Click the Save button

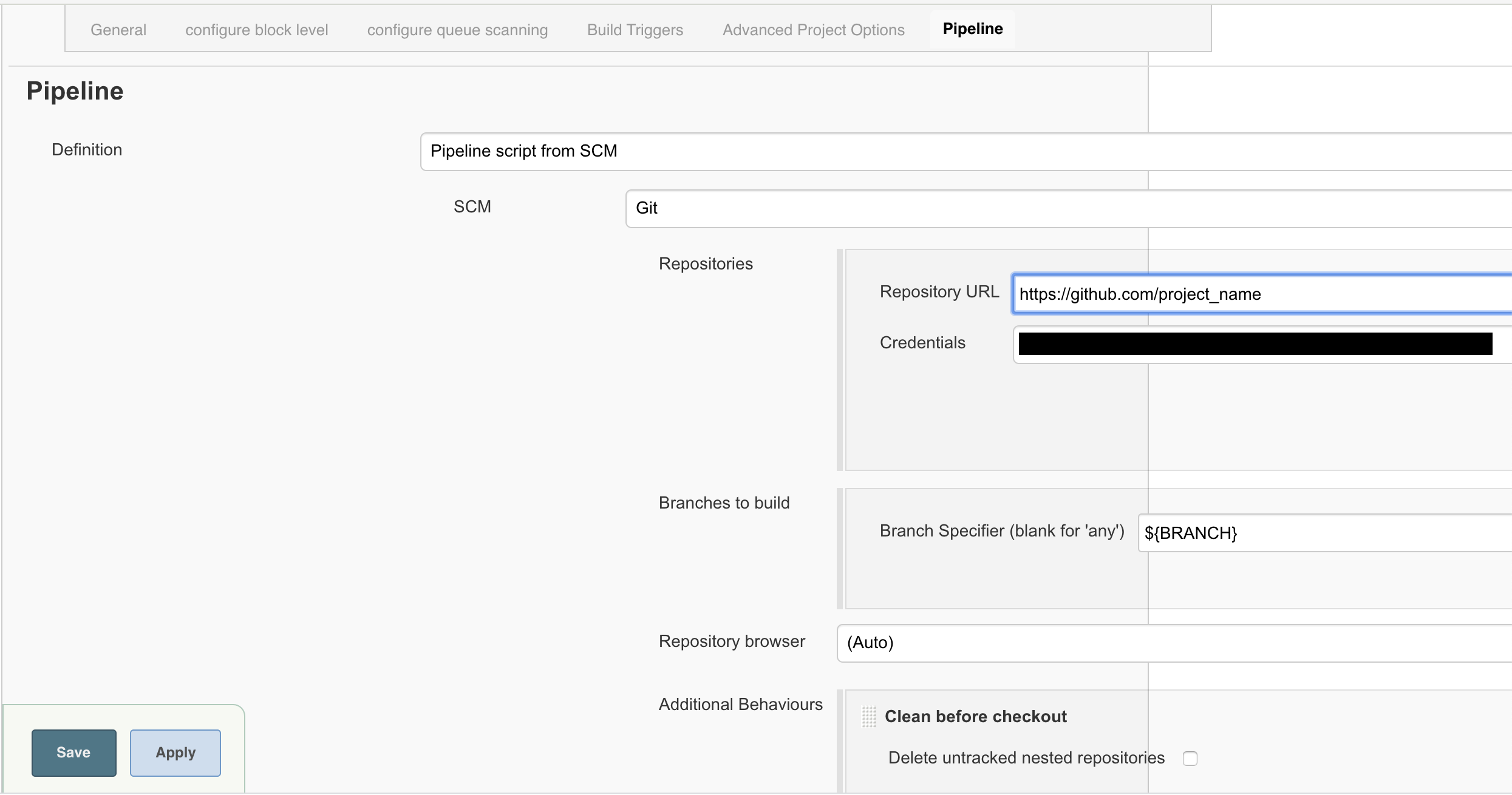coord(75,752)
